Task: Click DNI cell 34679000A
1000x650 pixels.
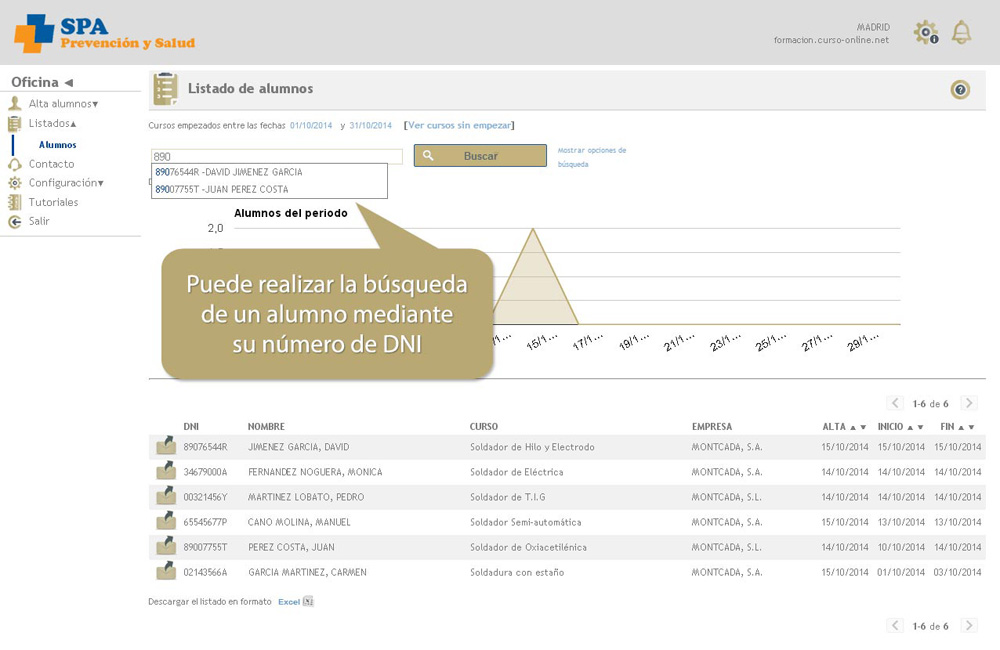Action: click(x=205, y=472)
